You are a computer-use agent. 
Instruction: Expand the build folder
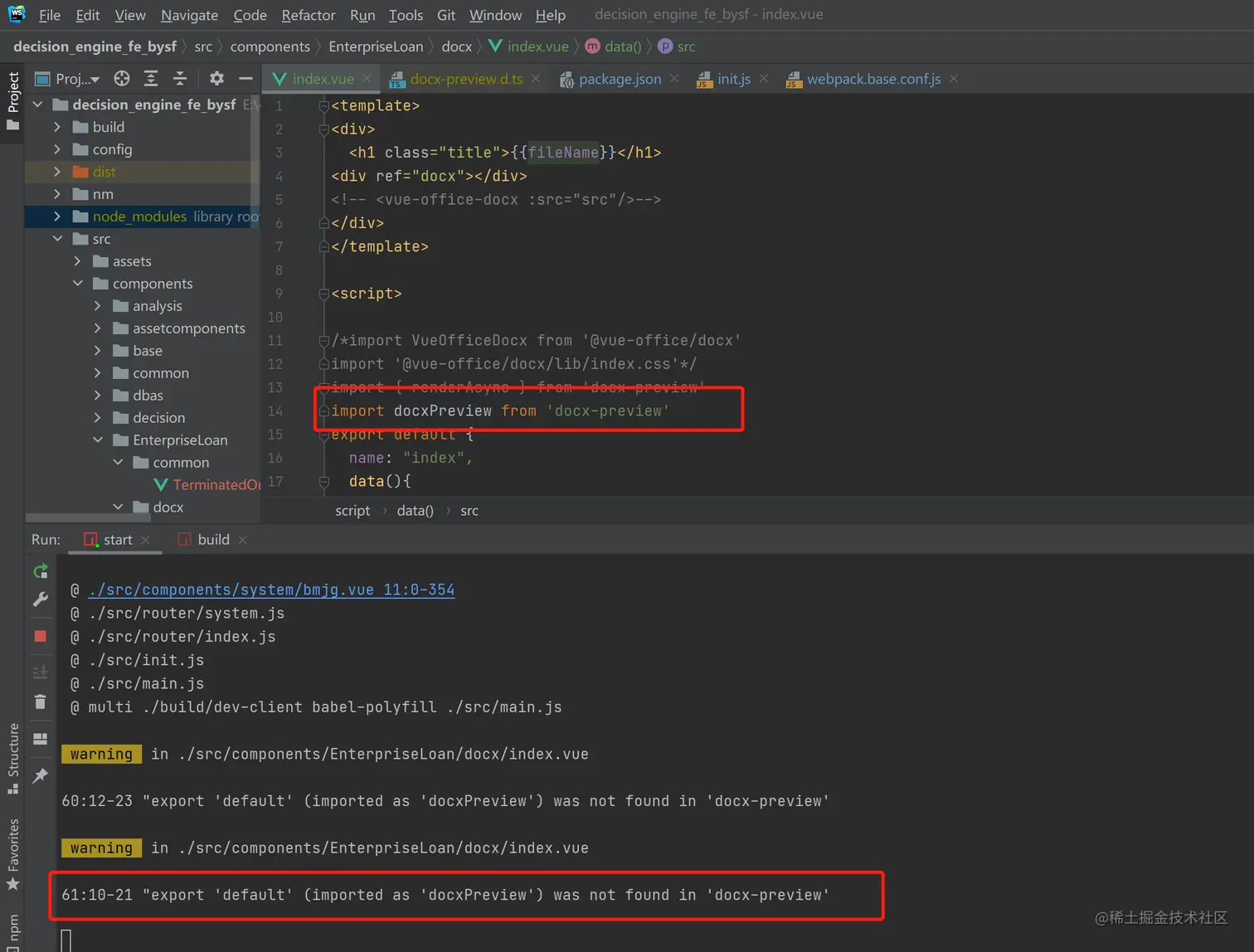tap(56, 127)
